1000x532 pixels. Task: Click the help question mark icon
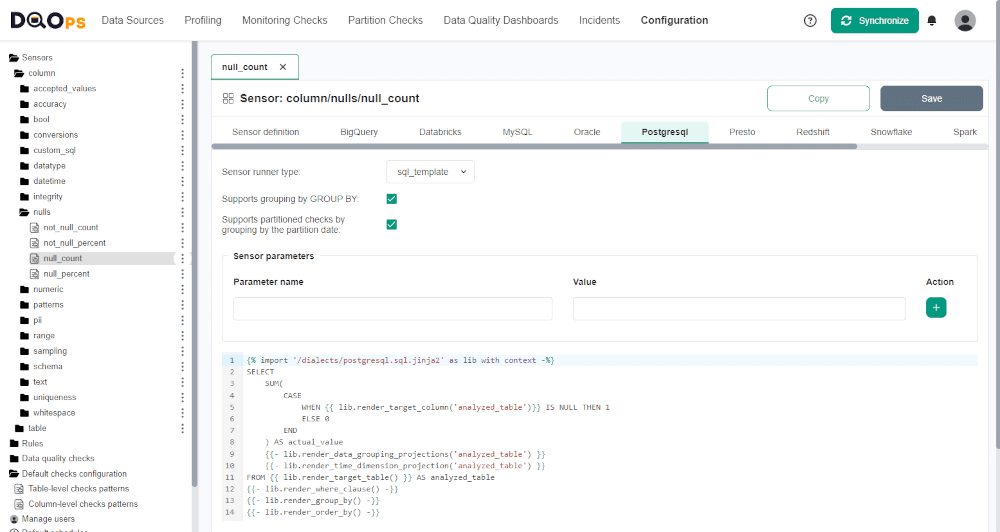(x=810, y=20)
